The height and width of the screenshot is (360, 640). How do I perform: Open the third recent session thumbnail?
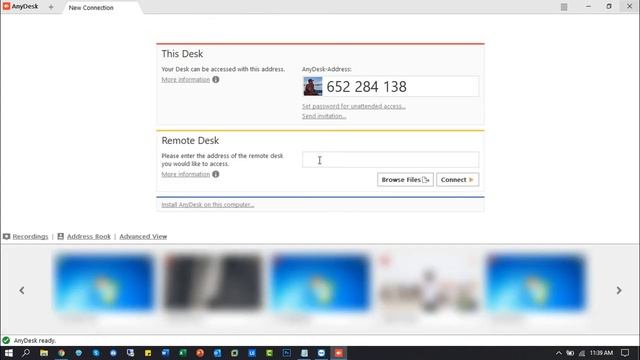tap(321, 282)
